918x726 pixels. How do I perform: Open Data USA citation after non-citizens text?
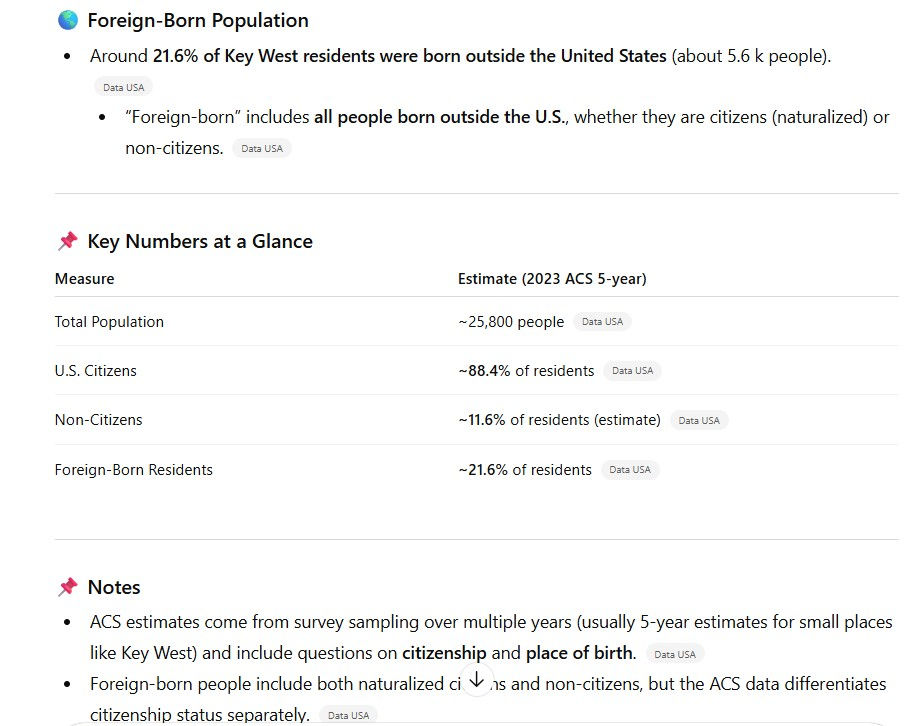click(262, 148)
